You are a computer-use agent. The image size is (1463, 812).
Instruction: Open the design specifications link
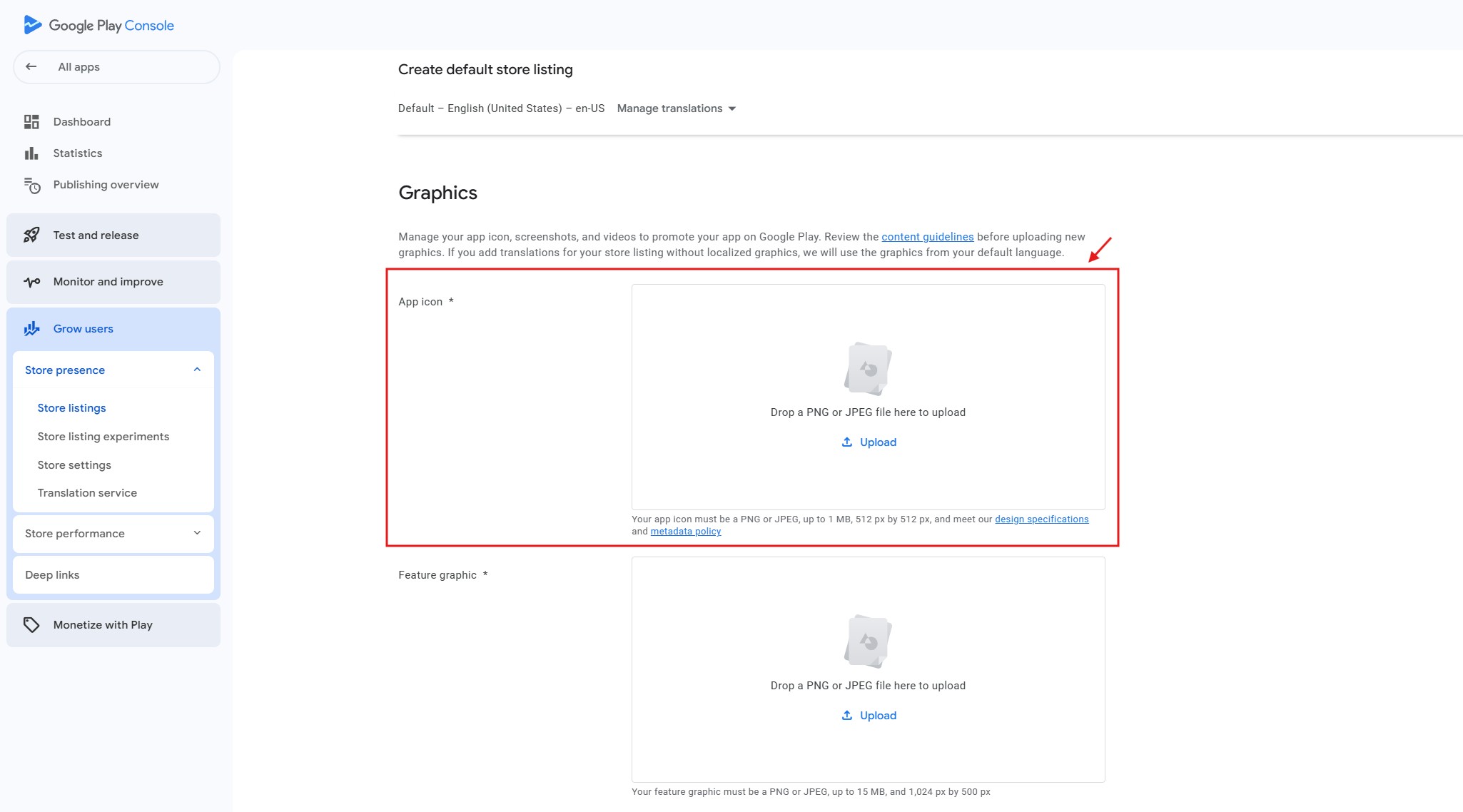(1041, 519)
